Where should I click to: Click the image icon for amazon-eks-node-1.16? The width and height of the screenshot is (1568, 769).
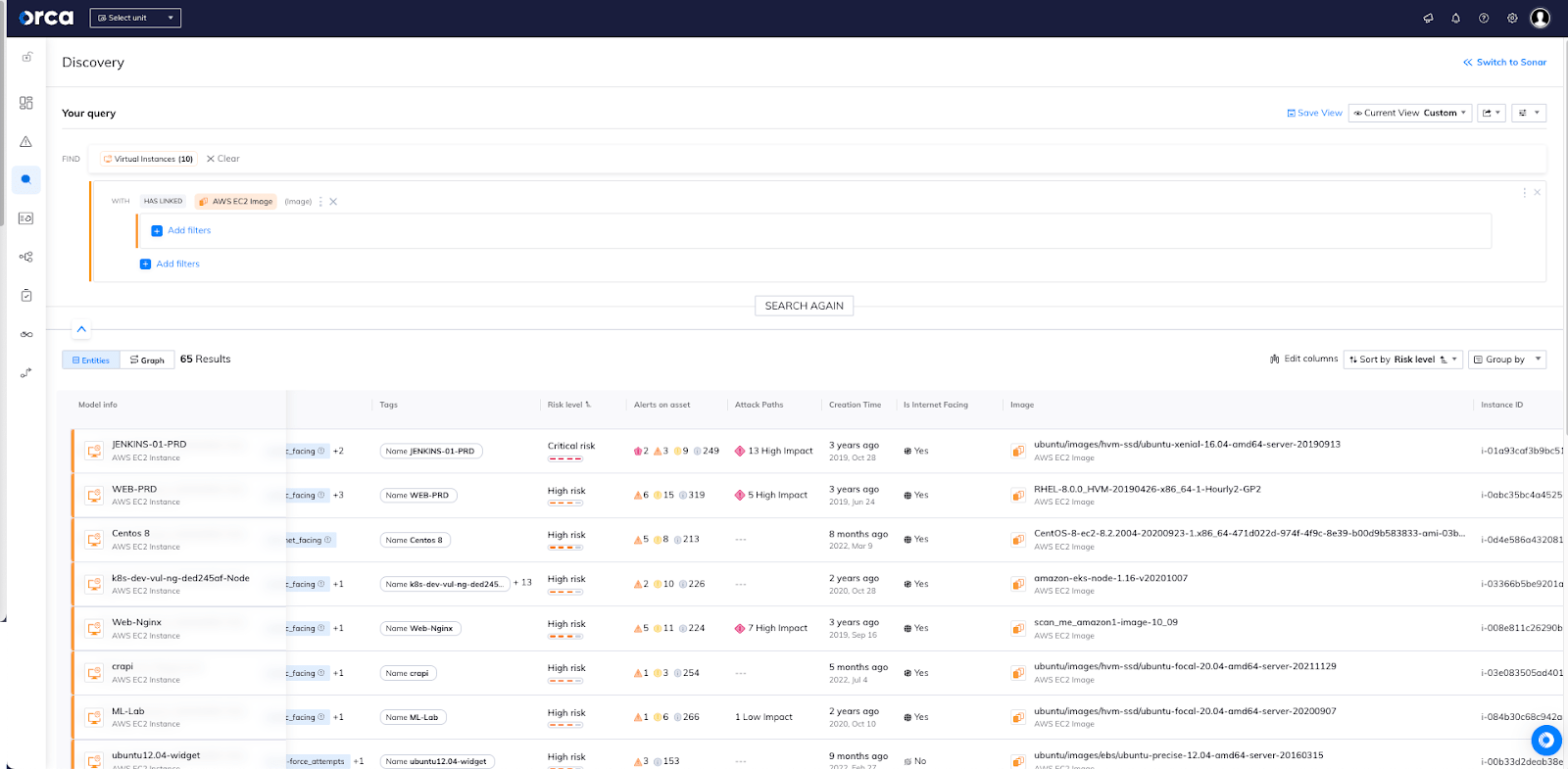[x=1018, y=584]
